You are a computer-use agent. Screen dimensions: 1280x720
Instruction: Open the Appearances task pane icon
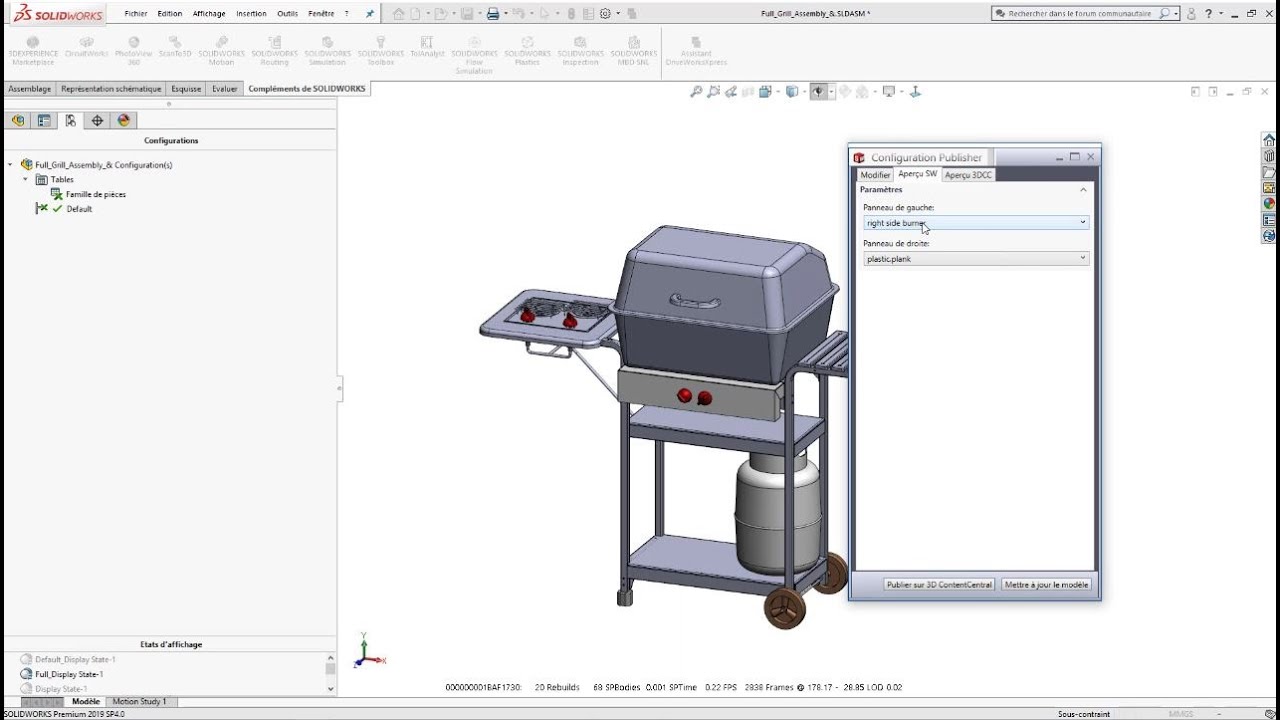1269,204
